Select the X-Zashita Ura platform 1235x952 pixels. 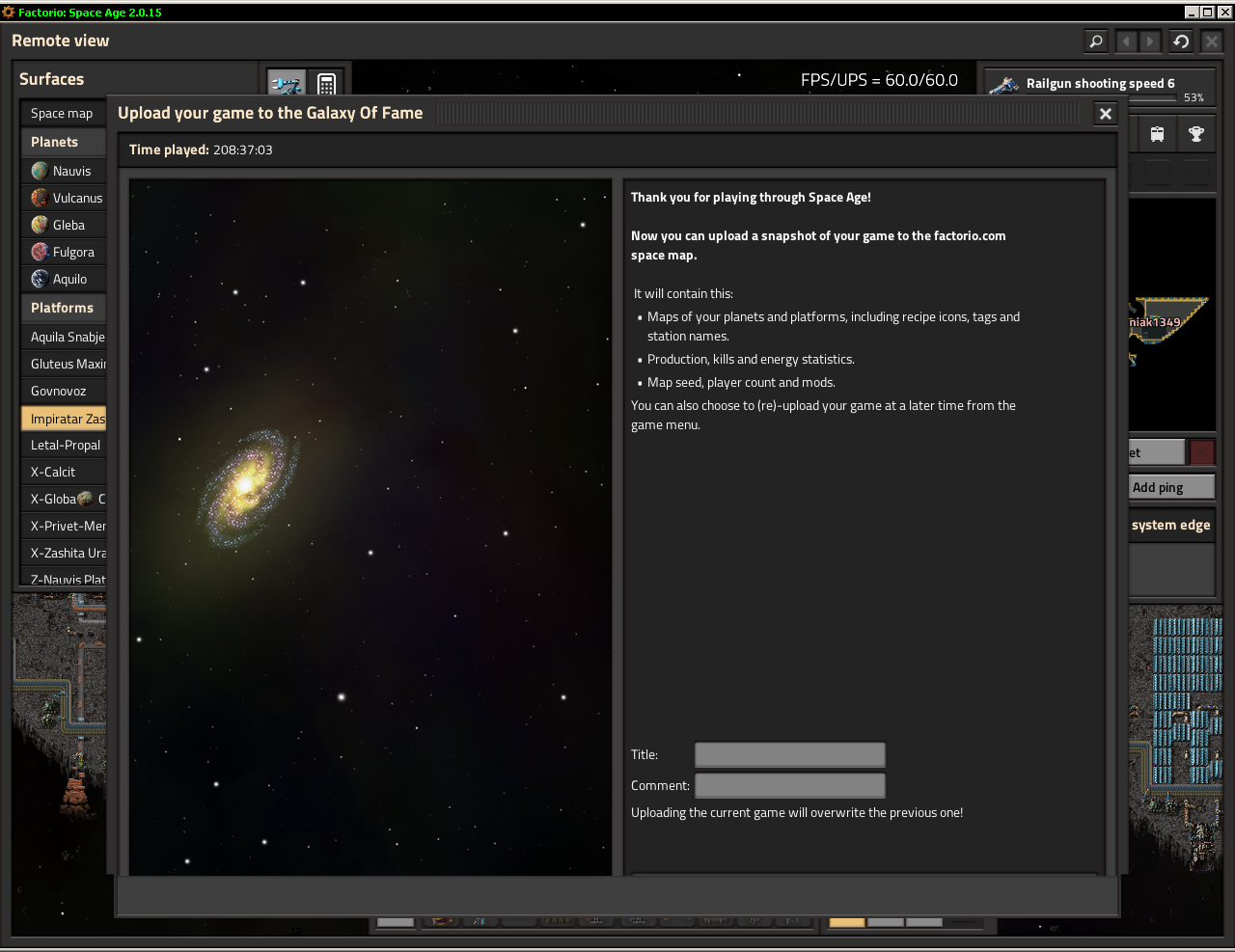(x=64, y=553)
